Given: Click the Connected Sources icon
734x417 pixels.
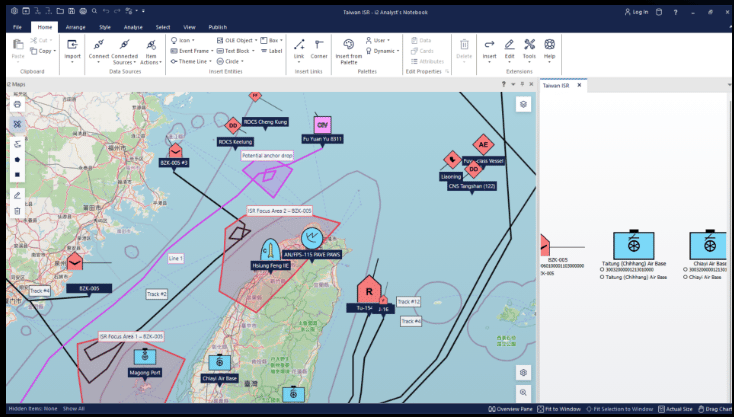Looking at the screenshot, I should (x=125, y=45).
